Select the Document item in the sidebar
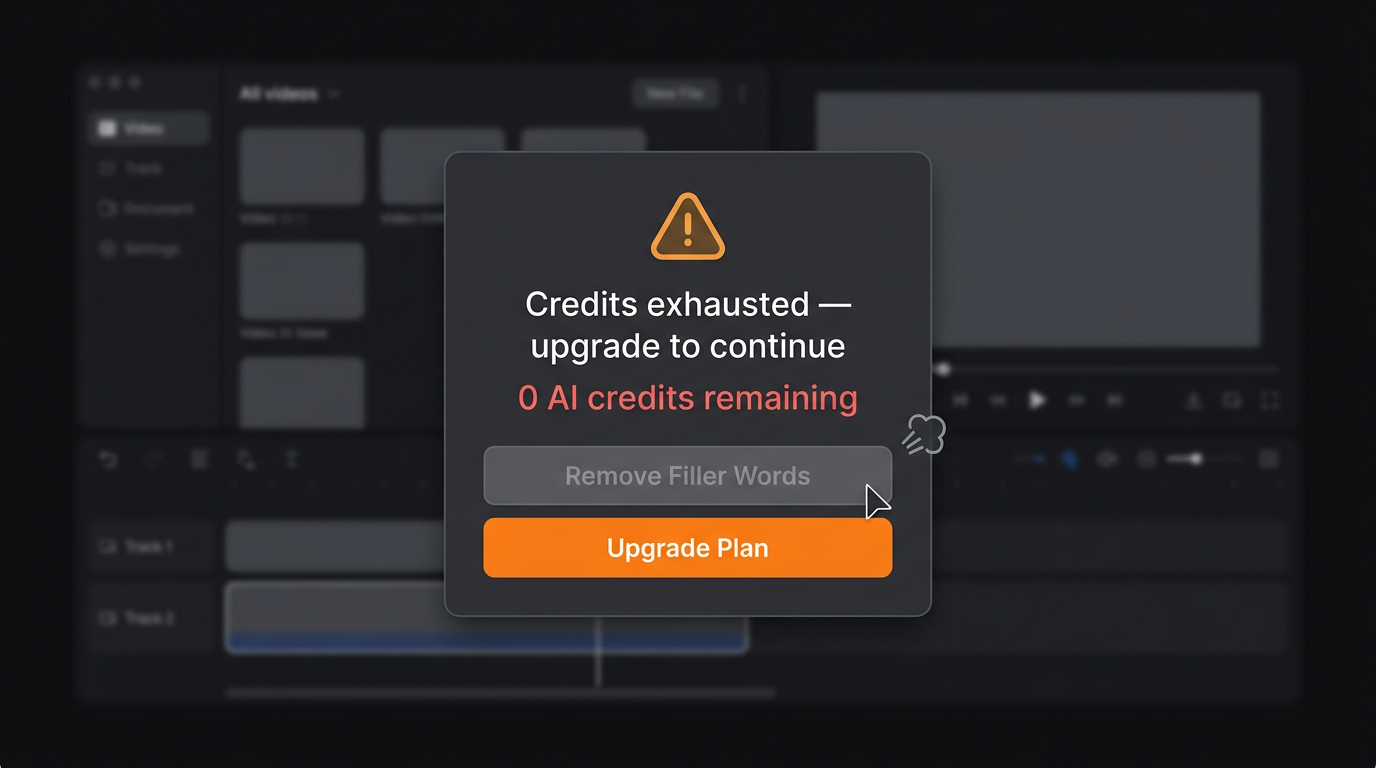This screenshot has width=1376, height=768. pyautogui.click(x=146, y=209)
